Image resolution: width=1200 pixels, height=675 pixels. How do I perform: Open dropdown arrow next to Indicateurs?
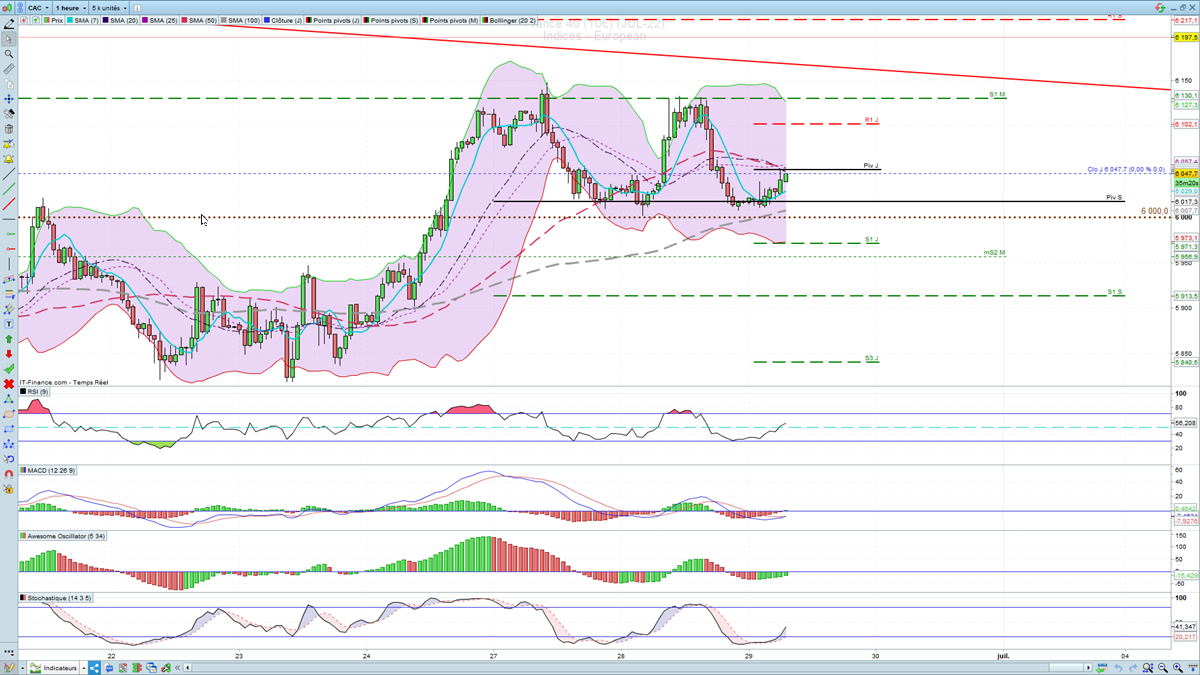click(x=84, y=668)
